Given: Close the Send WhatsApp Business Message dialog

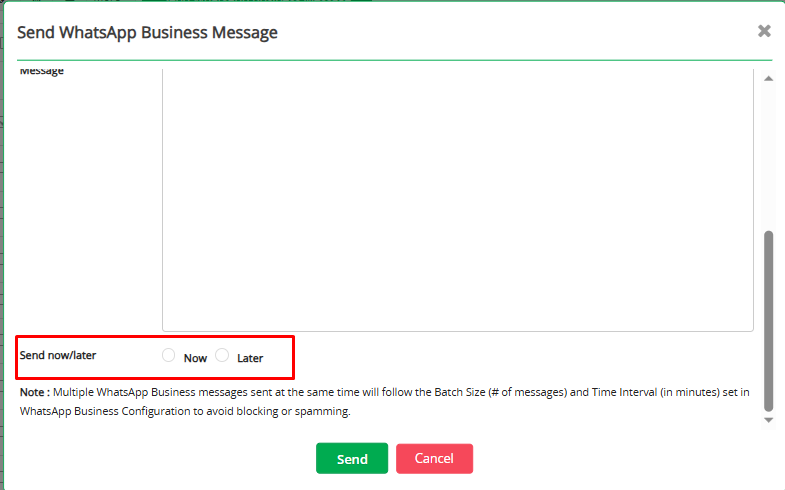Looking at the screenshot, I should (x=764, y=31).
